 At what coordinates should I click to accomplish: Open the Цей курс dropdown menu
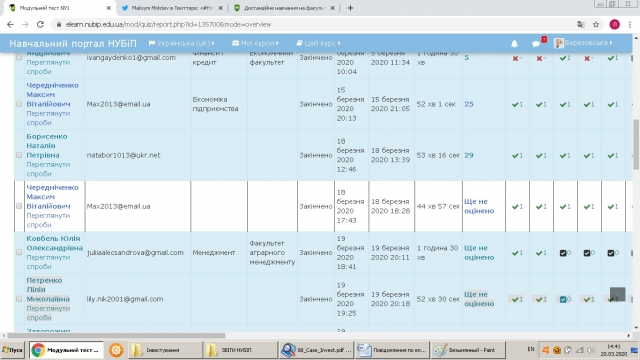[x=318, y=43]
